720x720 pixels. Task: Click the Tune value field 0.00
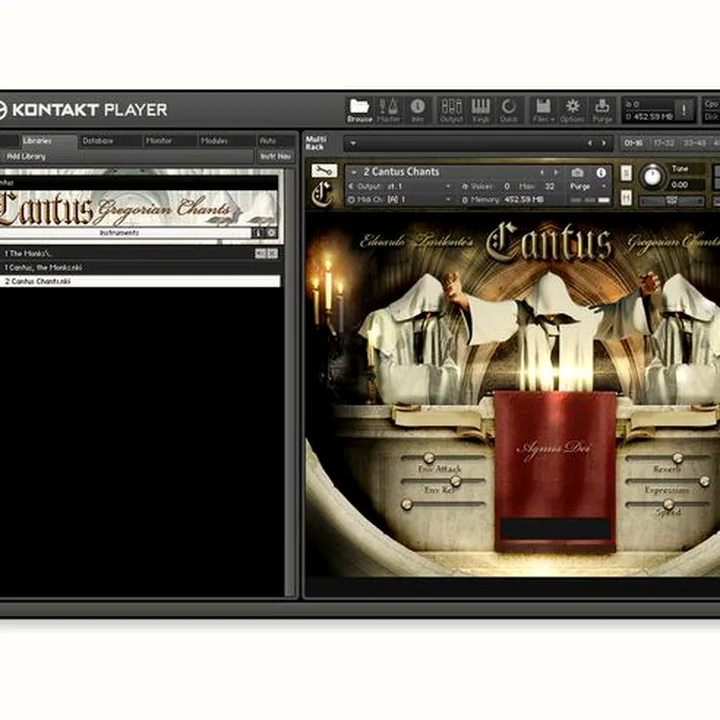(686, 185)
